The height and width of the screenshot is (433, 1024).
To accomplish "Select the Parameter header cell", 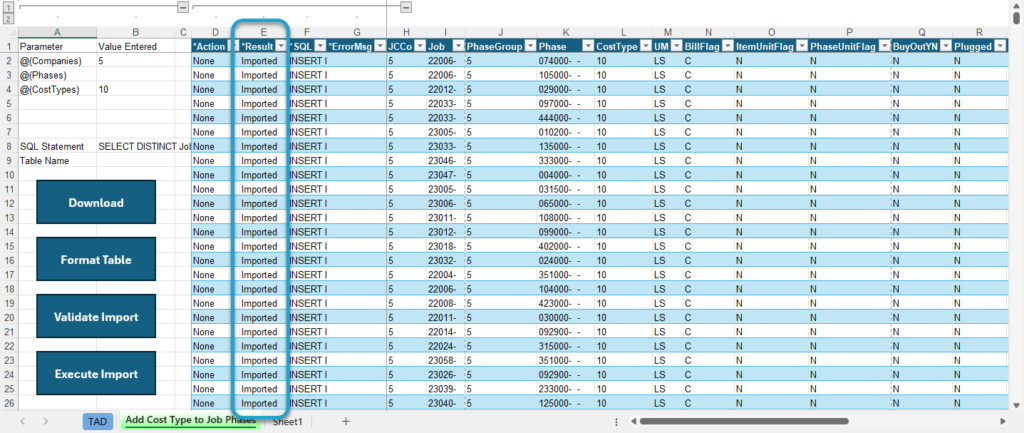I will point(57,46).
